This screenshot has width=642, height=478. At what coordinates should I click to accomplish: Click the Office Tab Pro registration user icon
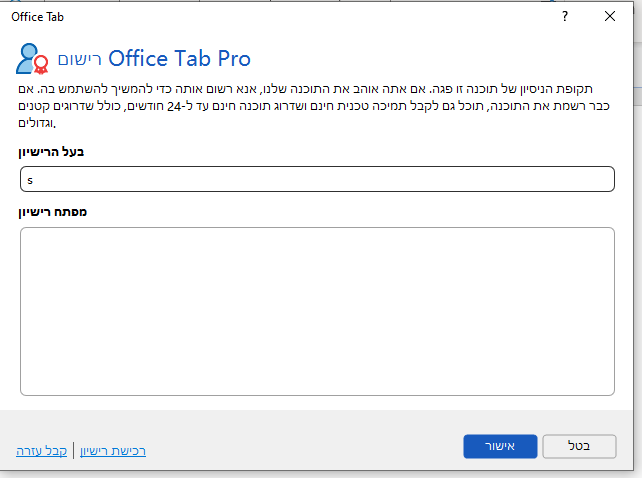click(x=32, y=59)
